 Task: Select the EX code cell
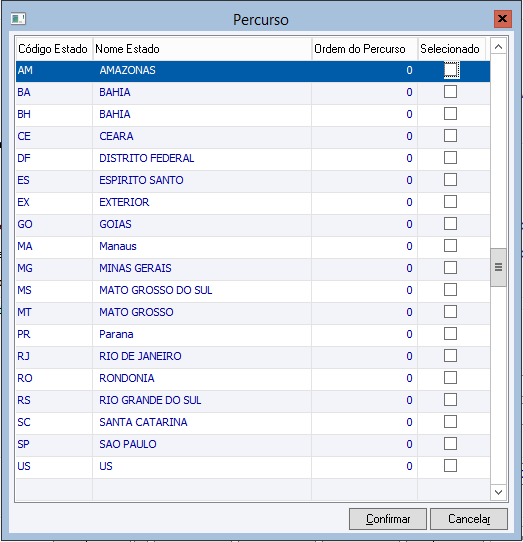[54, 202]
